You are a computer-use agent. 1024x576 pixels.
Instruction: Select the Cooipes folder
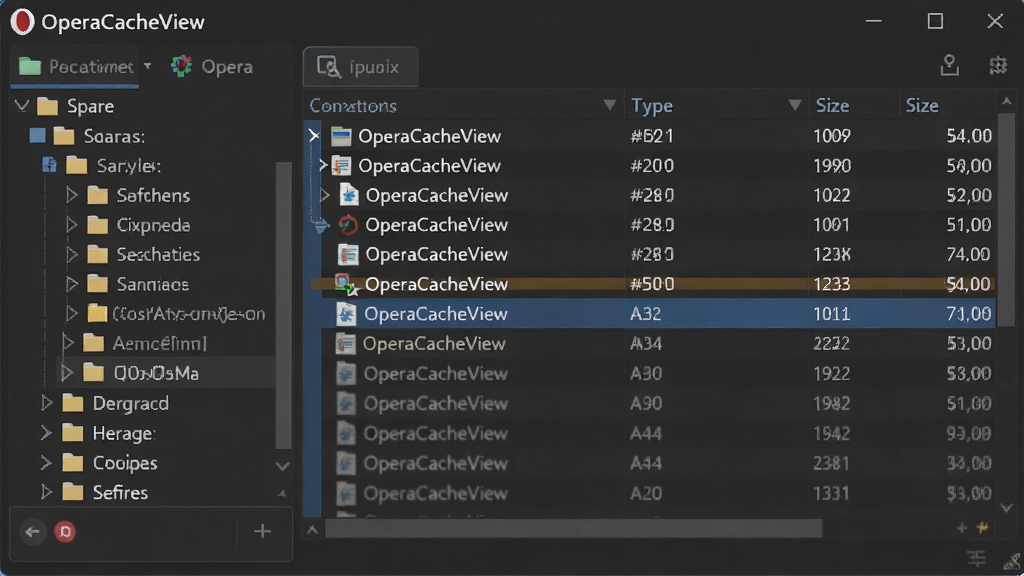125,463
